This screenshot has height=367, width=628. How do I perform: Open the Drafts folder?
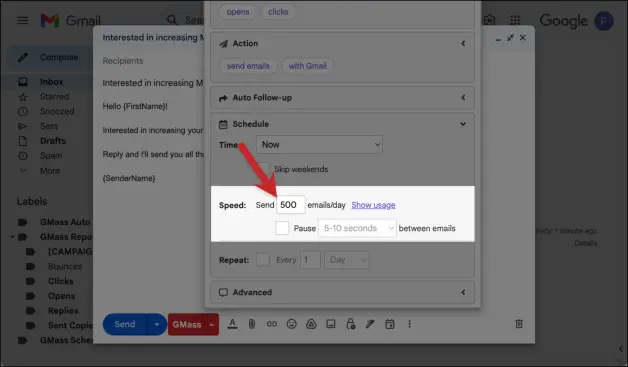tap(52, 141)
